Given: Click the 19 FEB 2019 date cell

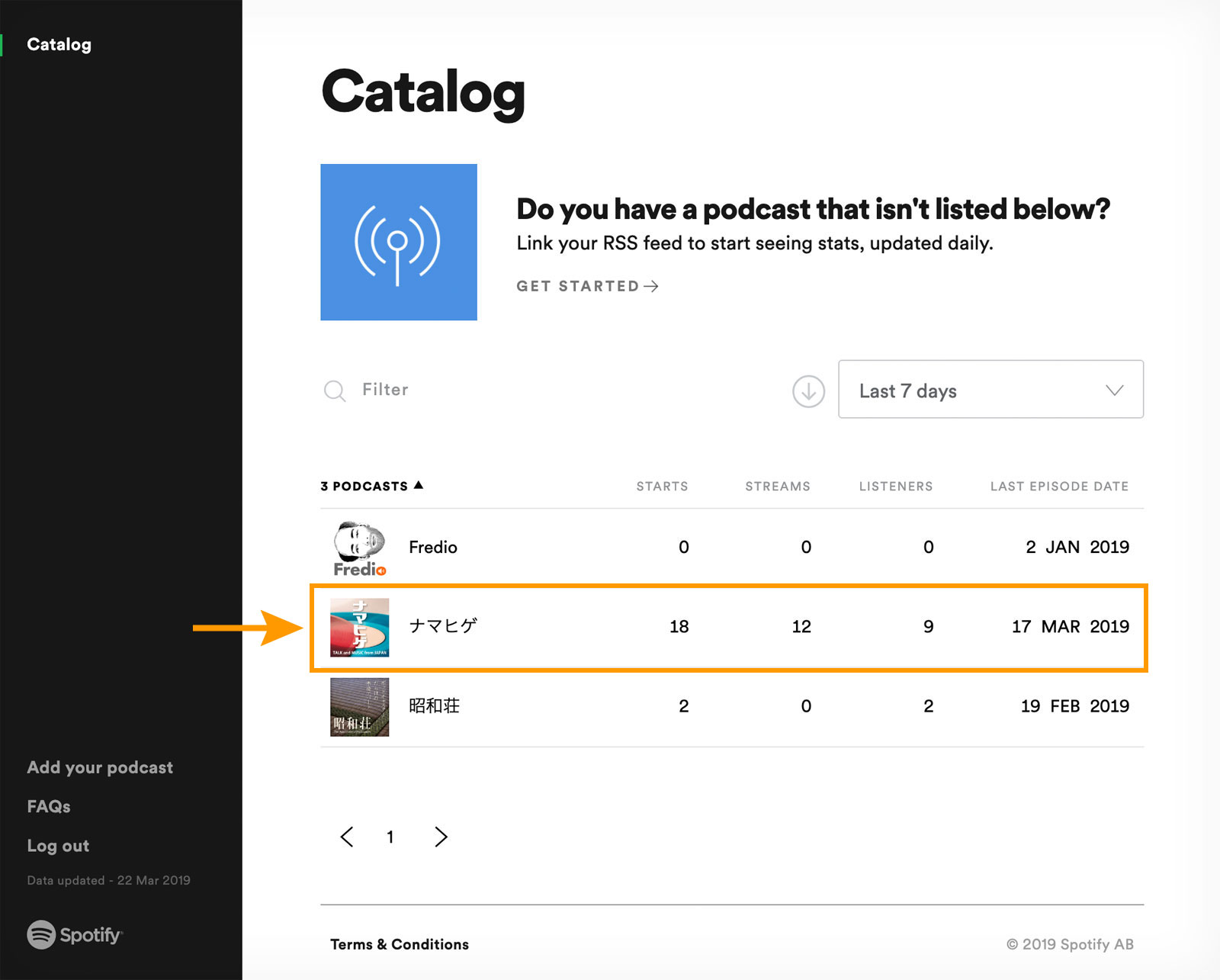Looking at the screenshot, I should pyautogui.click(x=1075, y=705).
